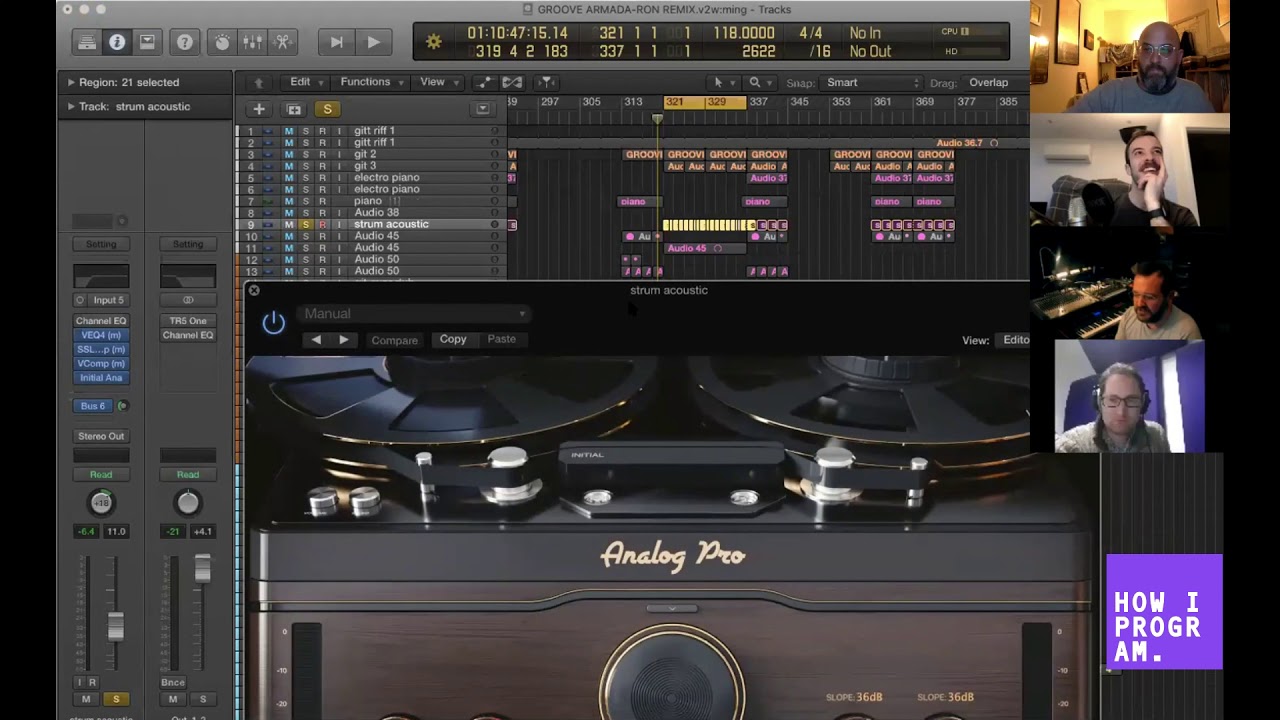Click the output channel volume fader
Image resolution: width=1280 pixels, height=720 pixels.
click(203, 568)
